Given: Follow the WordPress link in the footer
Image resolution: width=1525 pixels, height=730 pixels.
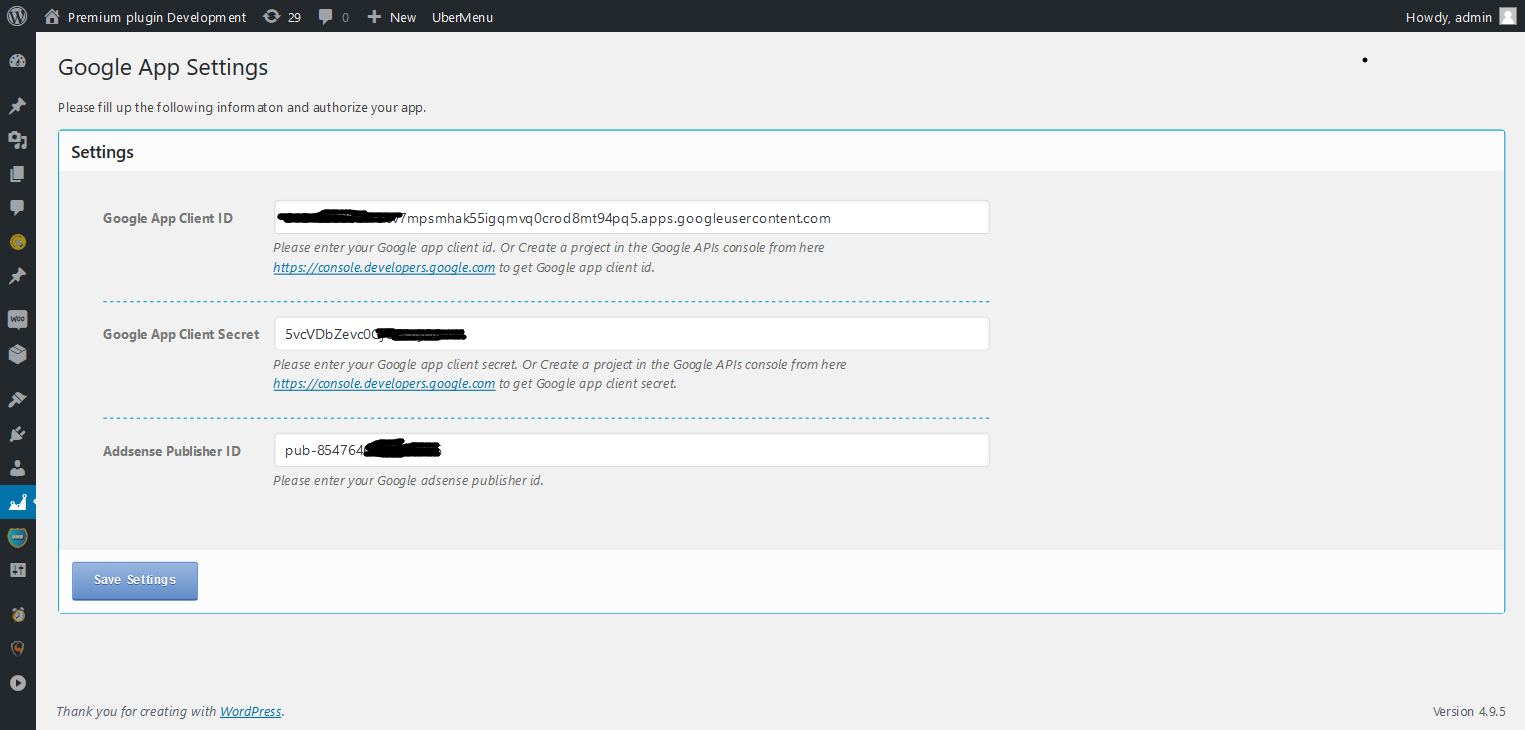Looking at the screenshot, I should coord(251,711).
